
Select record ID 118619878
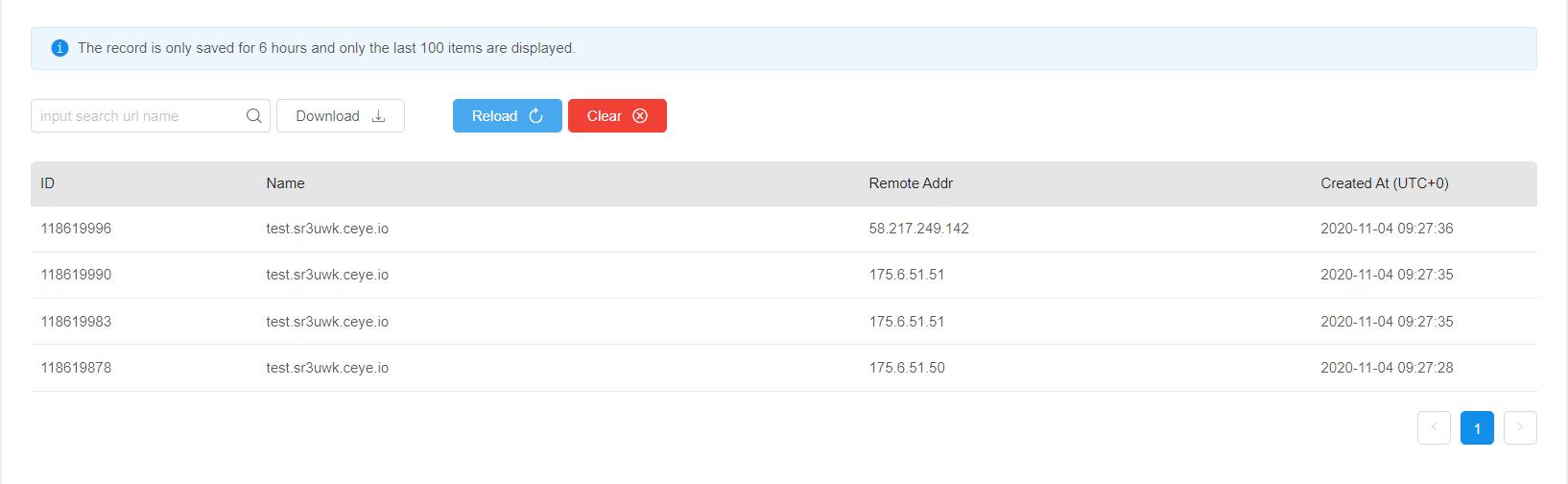tap(76, 368)
